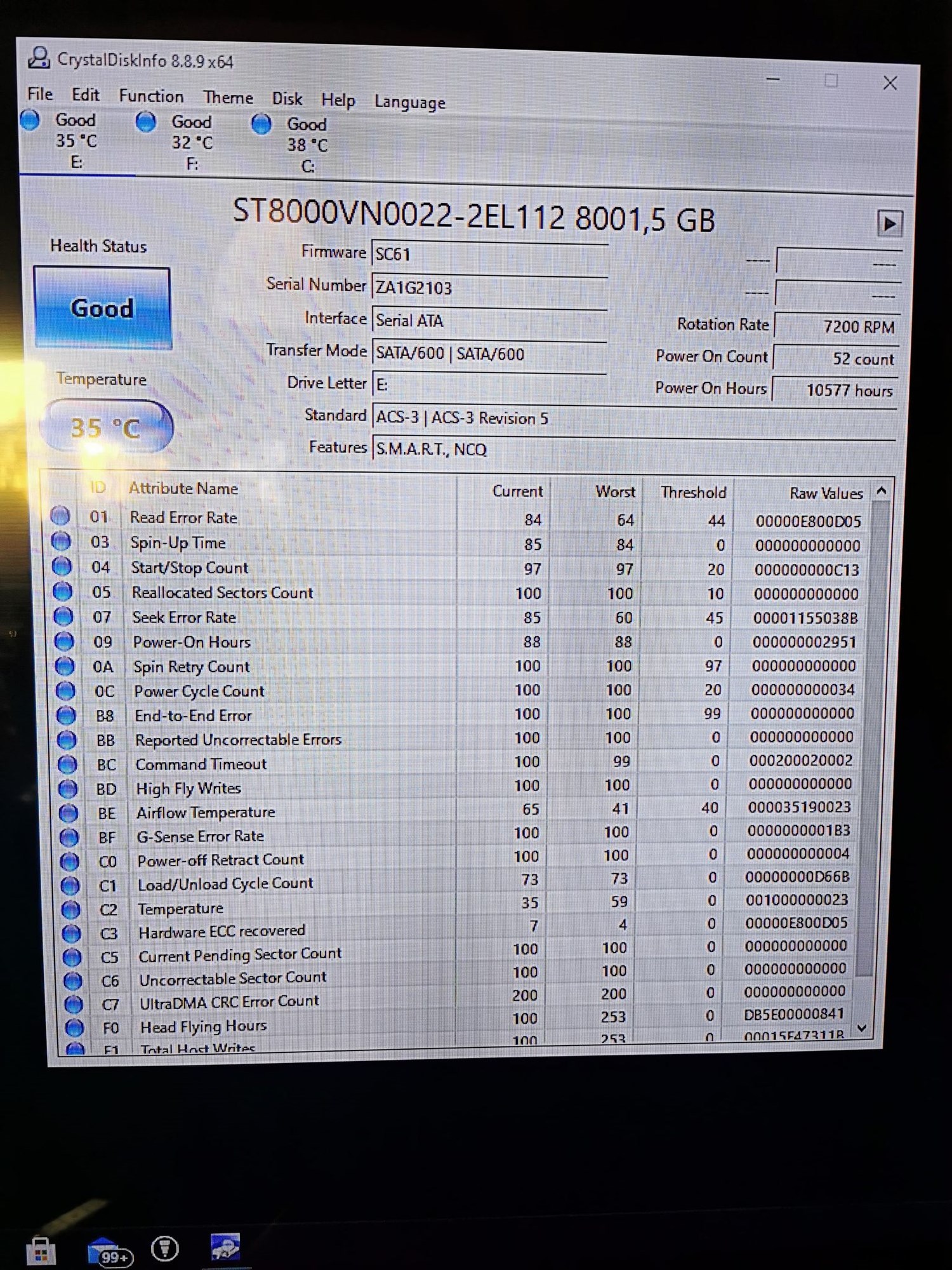Click the Attribute Name column header
Screen dimensions: 952x1270
click(x=183, y=488)
